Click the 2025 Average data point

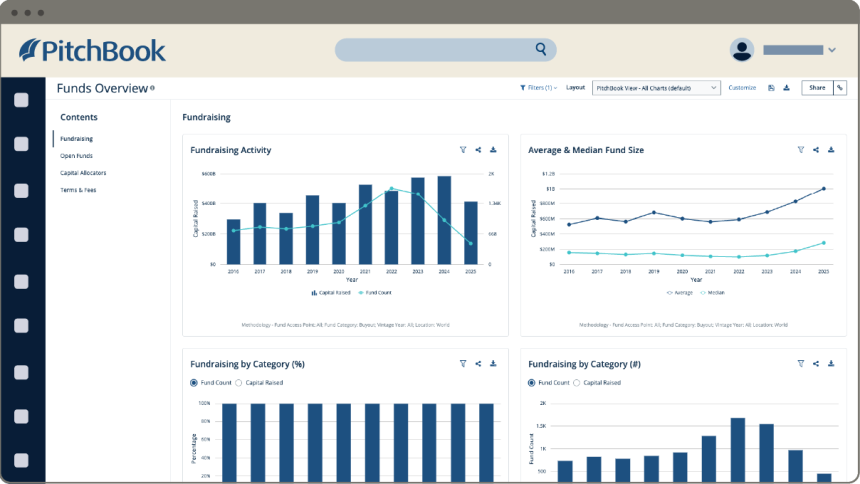(824, 189)
